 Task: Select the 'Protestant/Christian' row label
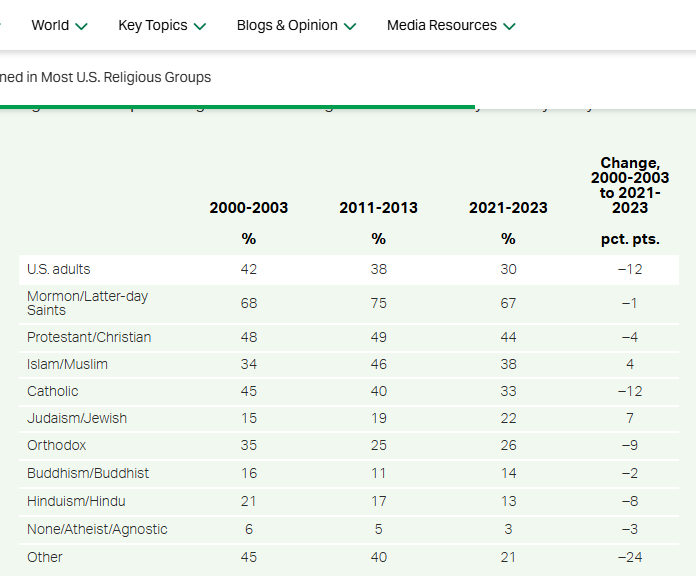pyautogui.click(x=89, y=337)
